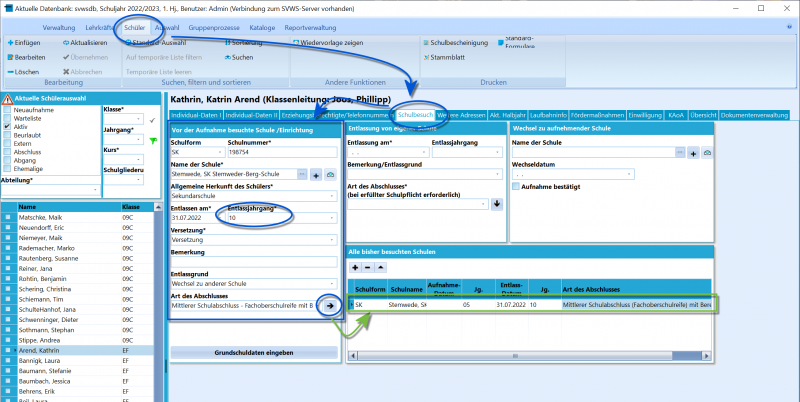Open the Kataloge menu

[x=262, y=28]
